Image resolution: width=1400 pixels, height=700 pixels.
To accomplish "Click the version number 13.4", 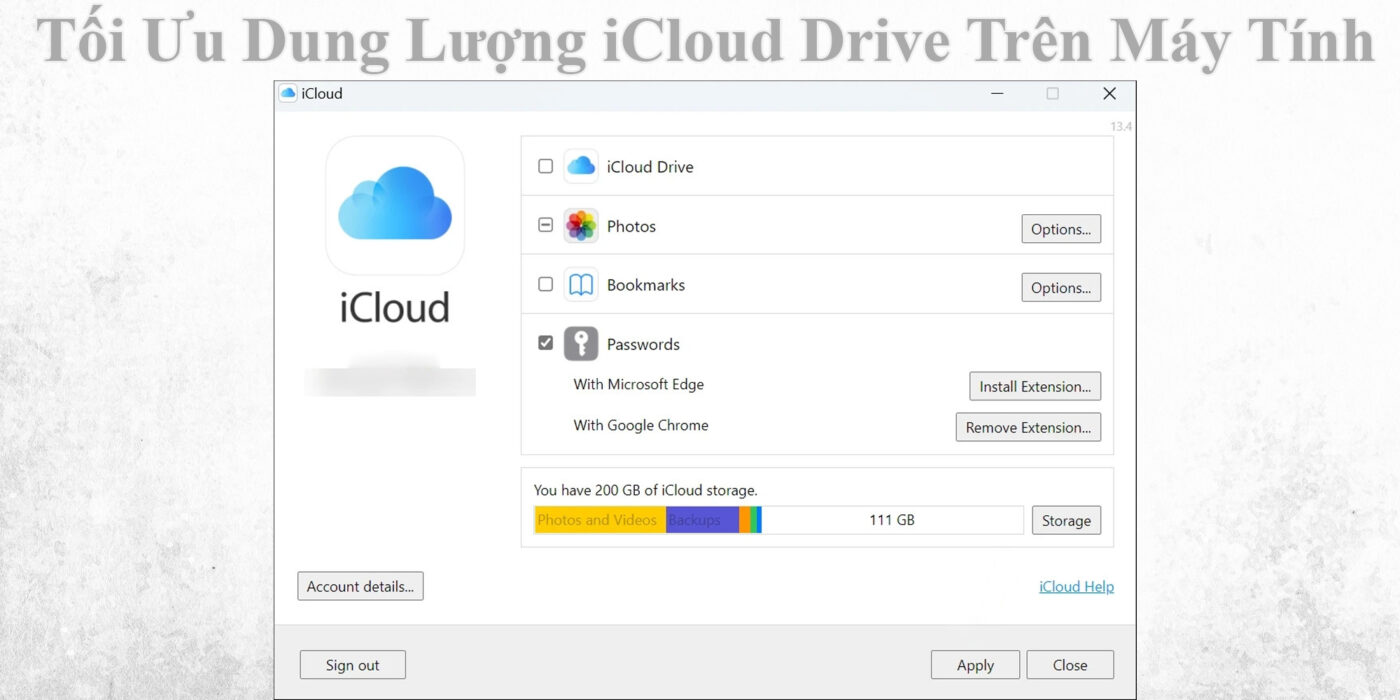I will pos(1121,127).
